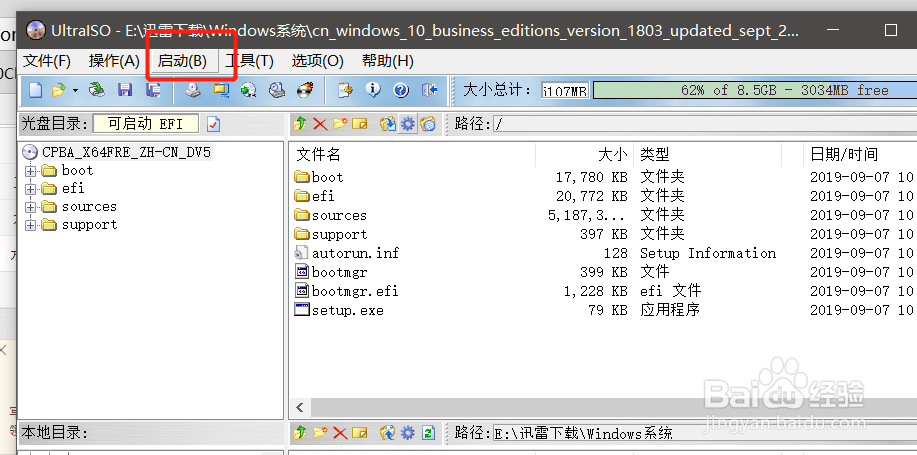Click the folder with globe icon in image pane
The height and width of the screenshot is (455, 917).
(428, 123)
